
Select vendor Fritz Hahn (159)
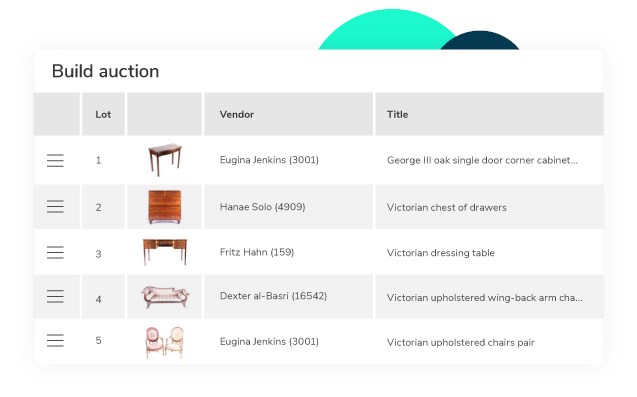[257, 252]
